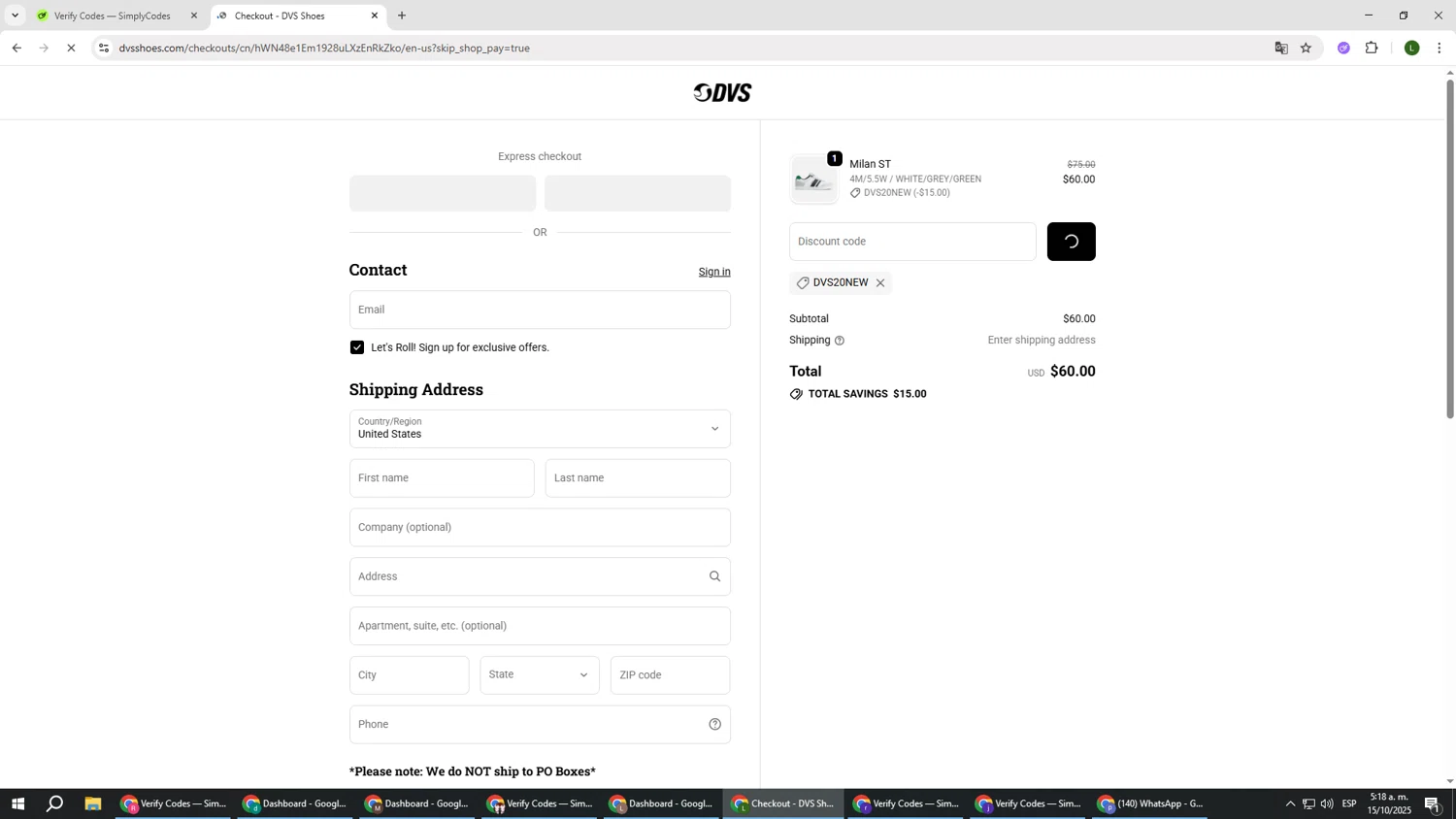Viewport: 1456px width, 819px height.
Task: Open the network icon in system tray
Action: point(1308,803)
